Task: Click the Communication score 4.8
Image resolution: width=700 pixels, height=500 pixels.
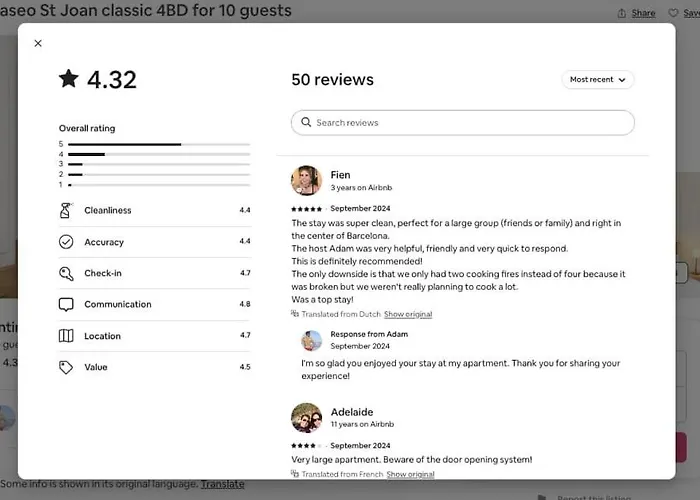Action: 245,304
